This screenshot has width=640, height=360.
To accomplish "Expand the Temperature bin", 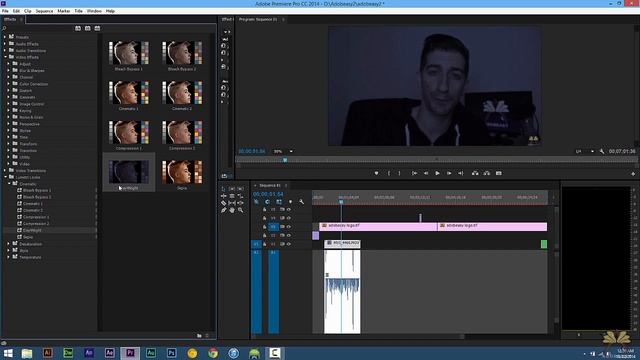I will (x=9, y=257).
